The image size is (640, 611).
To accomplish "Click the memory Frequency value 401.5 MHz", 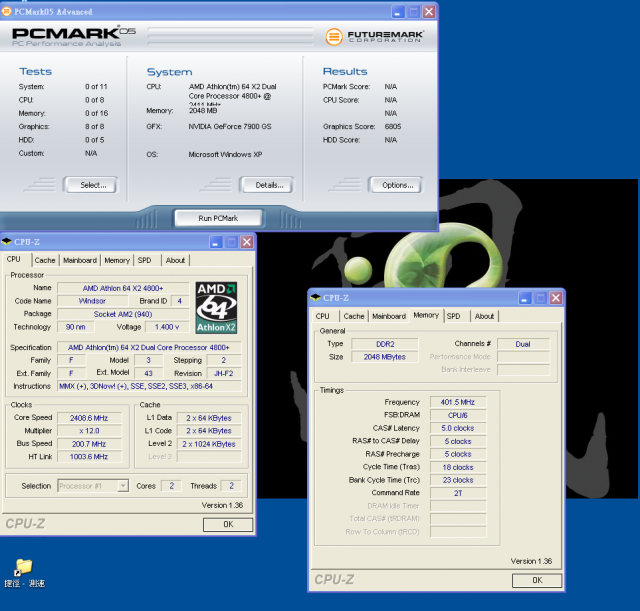I will (458, 402).
